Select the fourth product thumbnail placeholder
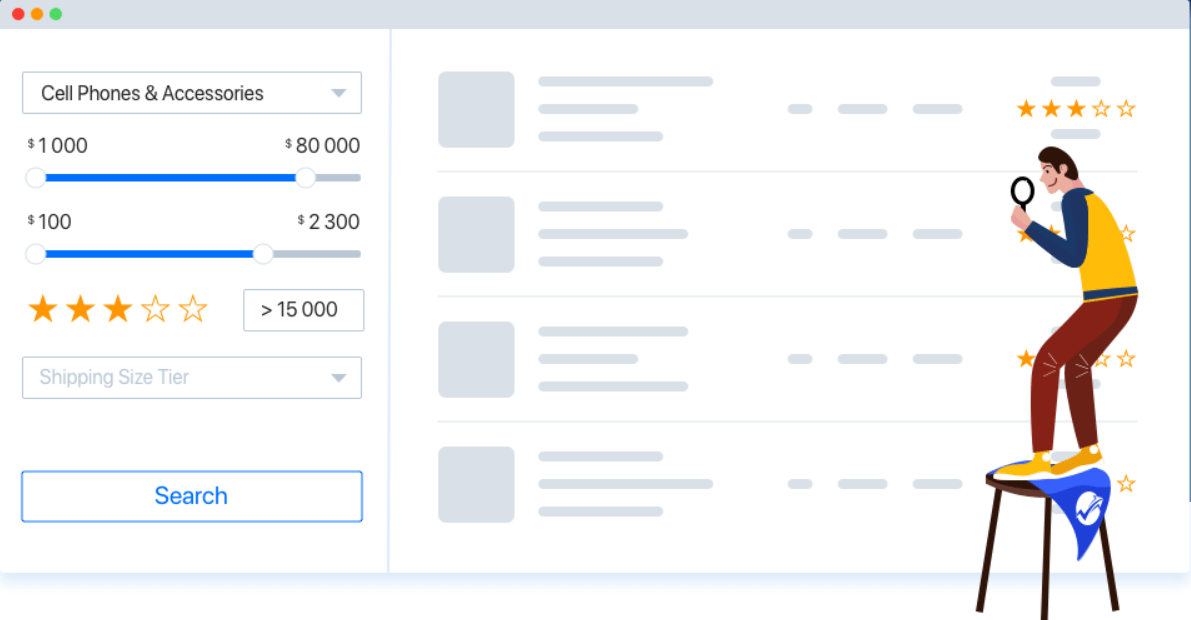This screenshot has width=1191, height=620. click(476, 484)
